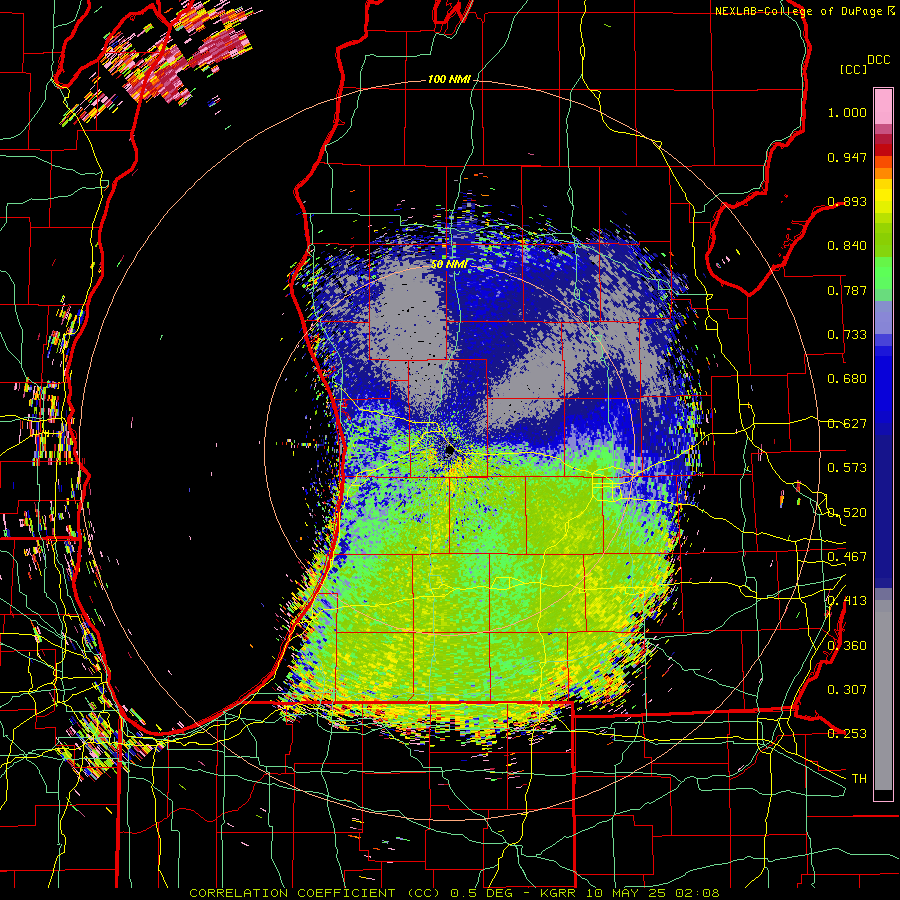The image size is (900, 900).
Task: Click the 0.840 legend value
Action: (x=847, y=246)
